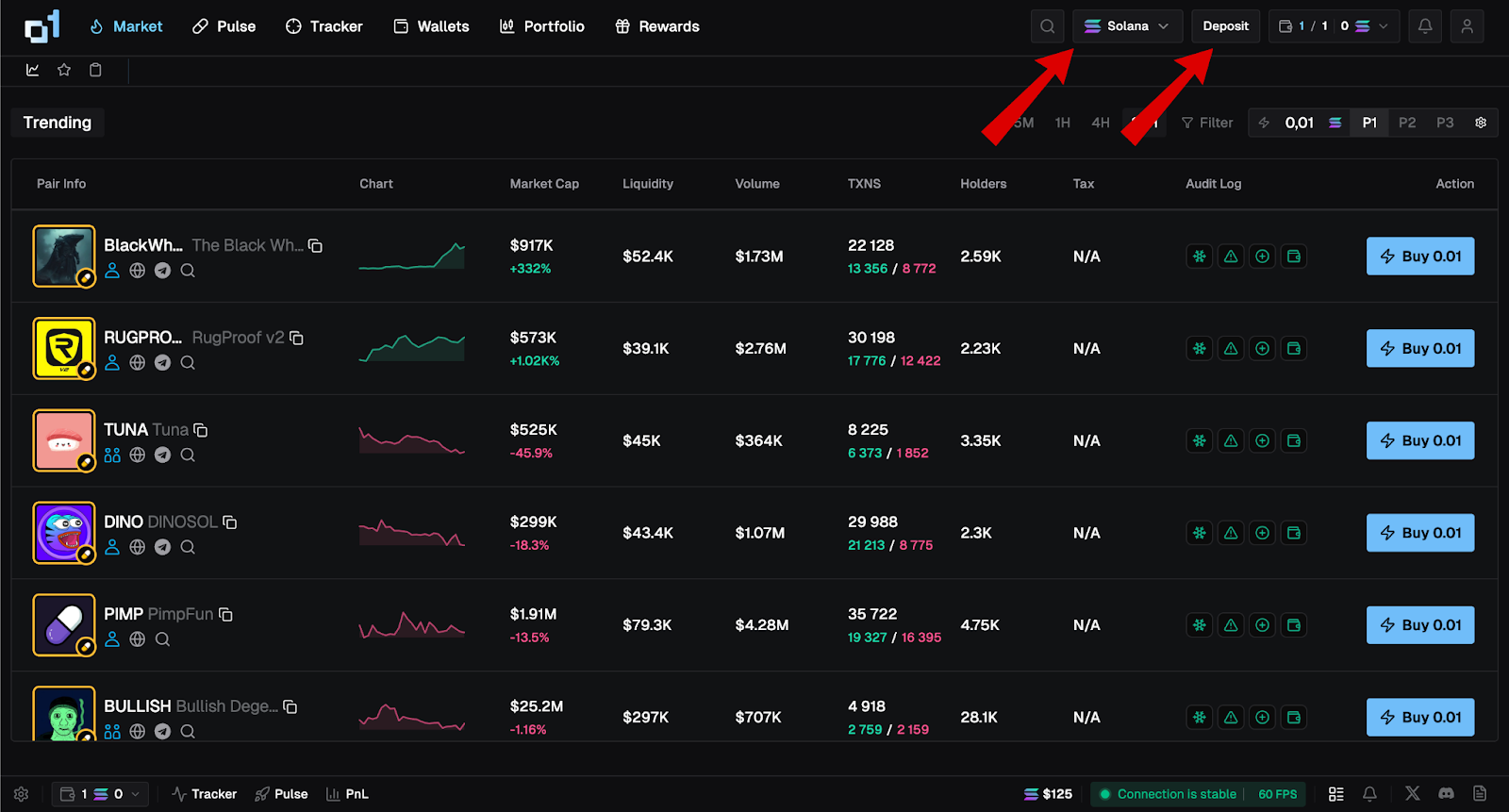Open the user profile icon
The width and height of the screenshot is (1509, 812).
click(x=1467, y=26)
